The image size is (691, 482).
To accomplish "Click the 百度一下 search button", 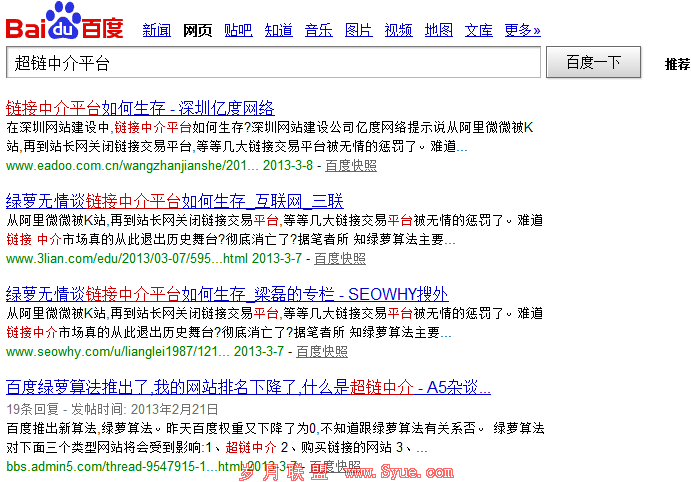I will (593, 62).
